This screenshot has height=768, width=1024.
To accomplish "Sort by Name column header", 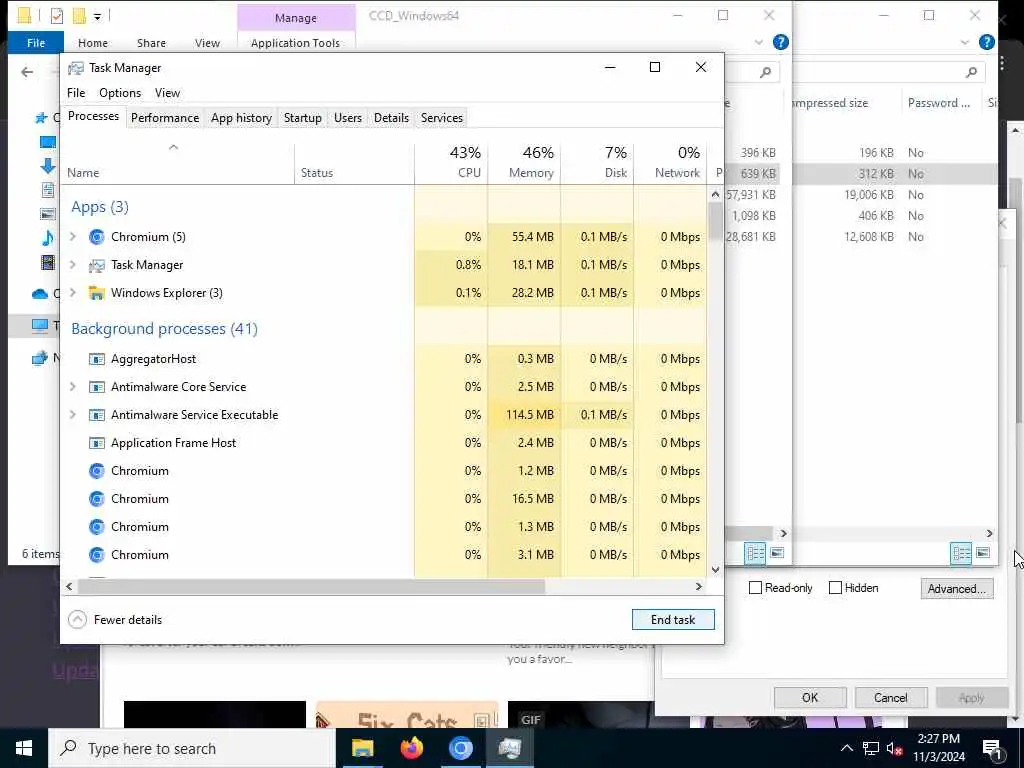I will 178,163.
